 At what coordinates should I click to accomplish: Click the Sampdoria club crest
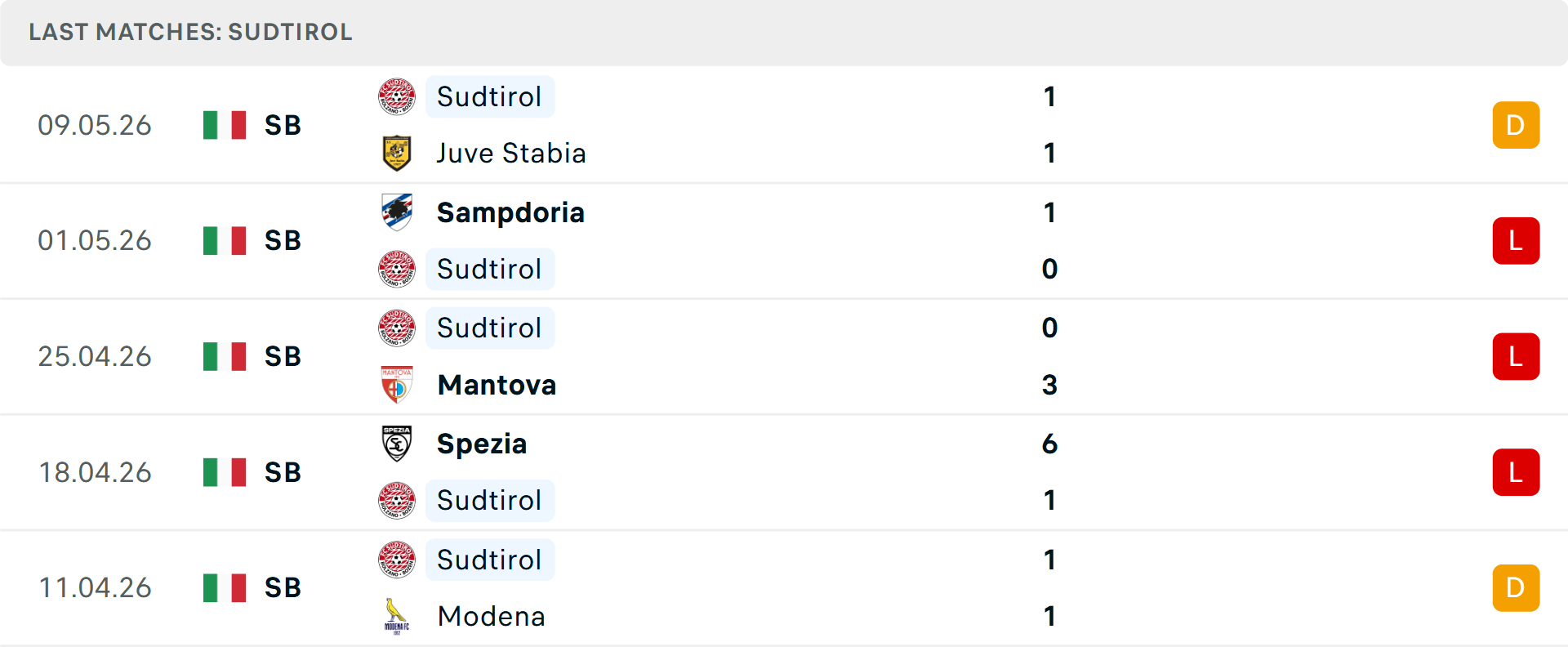coord(397,212)
